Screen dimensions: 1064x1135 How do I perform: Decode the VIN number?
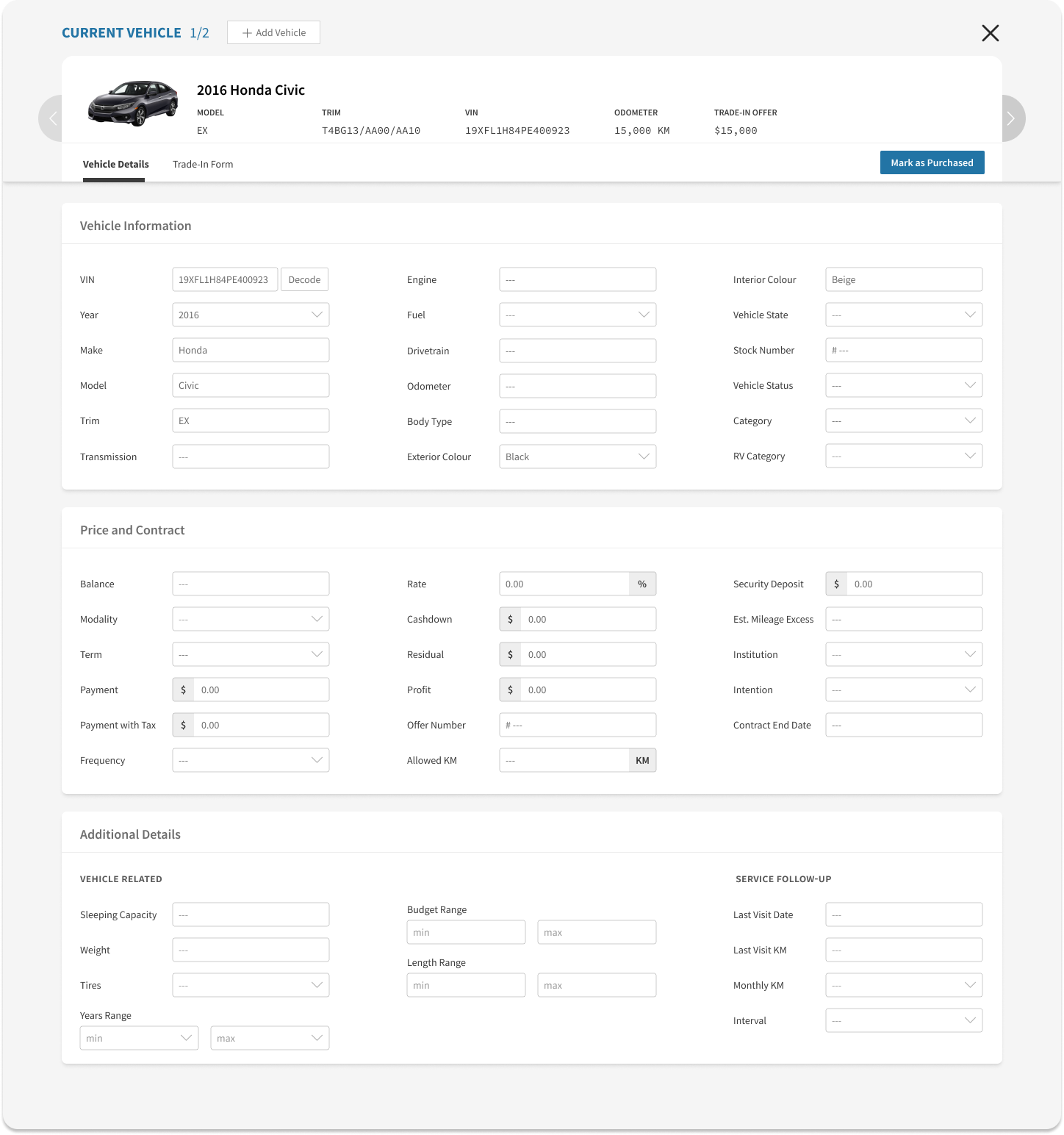pos(304,279)
